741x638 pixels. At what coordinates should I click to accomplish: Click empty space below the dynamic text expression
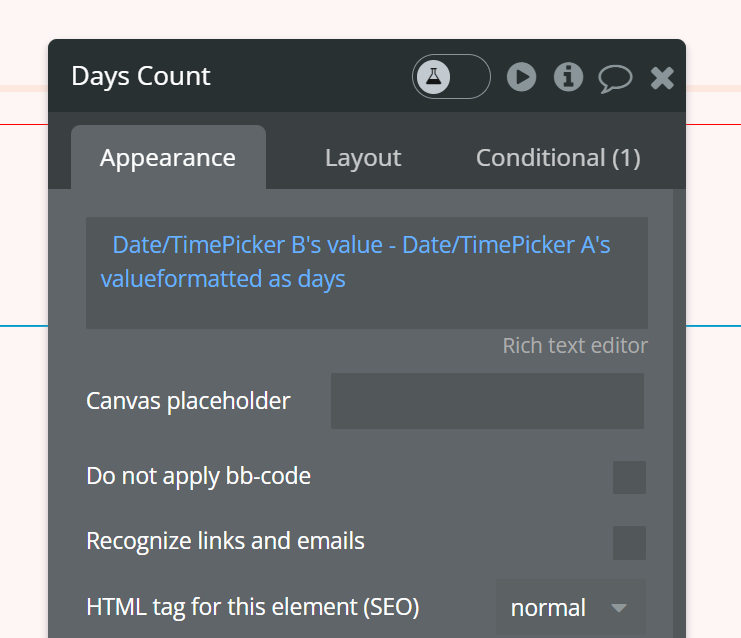[366, 311]
